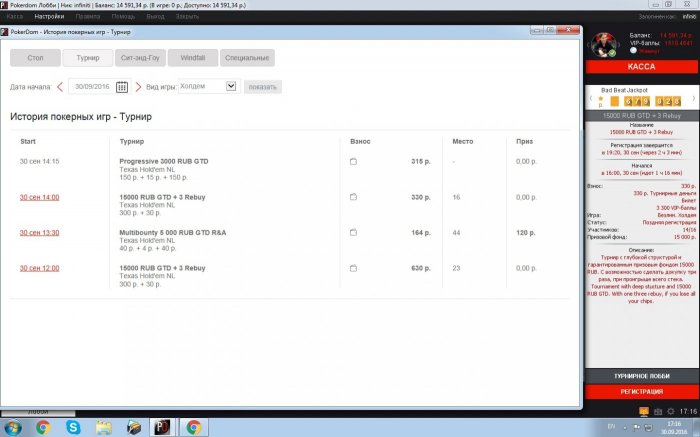Image resolution: width=700 pixels, height=437 pixels.
Task: Open Pokerdom app icon in taskbar
Action: (x=162, y=427)
